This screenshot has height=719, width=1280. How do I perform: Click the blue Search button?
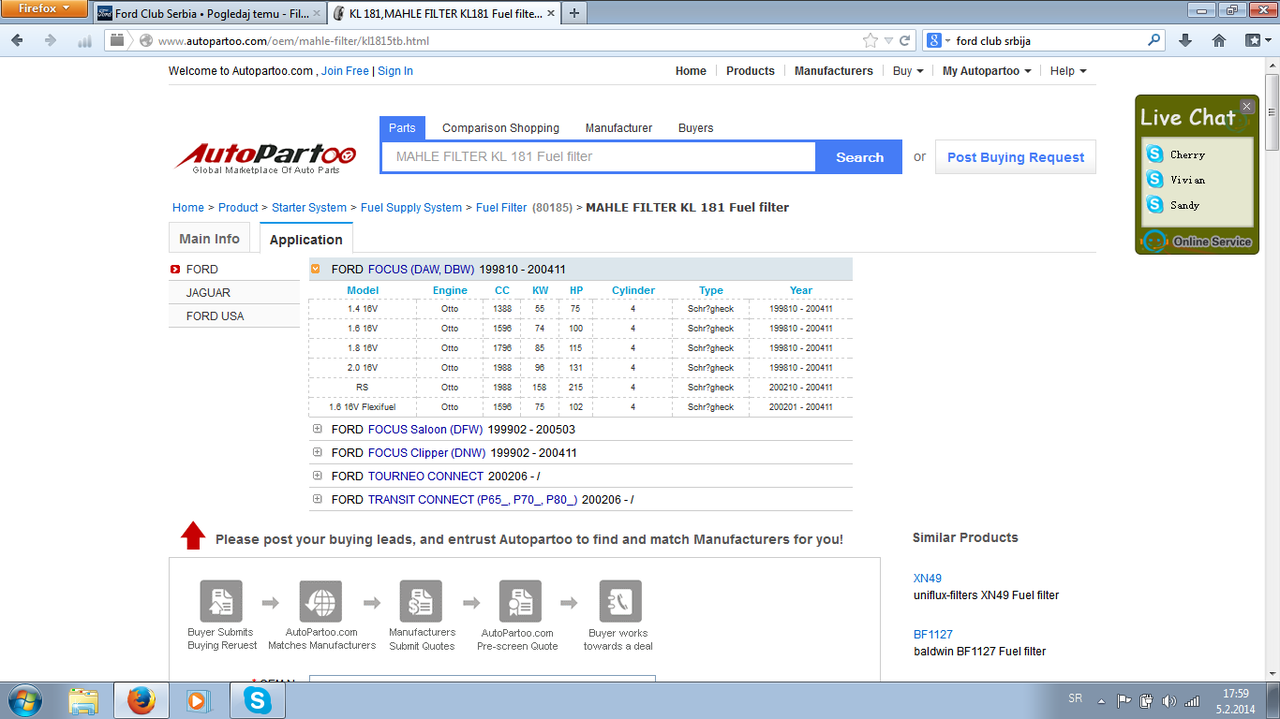[x=859, y=157]
